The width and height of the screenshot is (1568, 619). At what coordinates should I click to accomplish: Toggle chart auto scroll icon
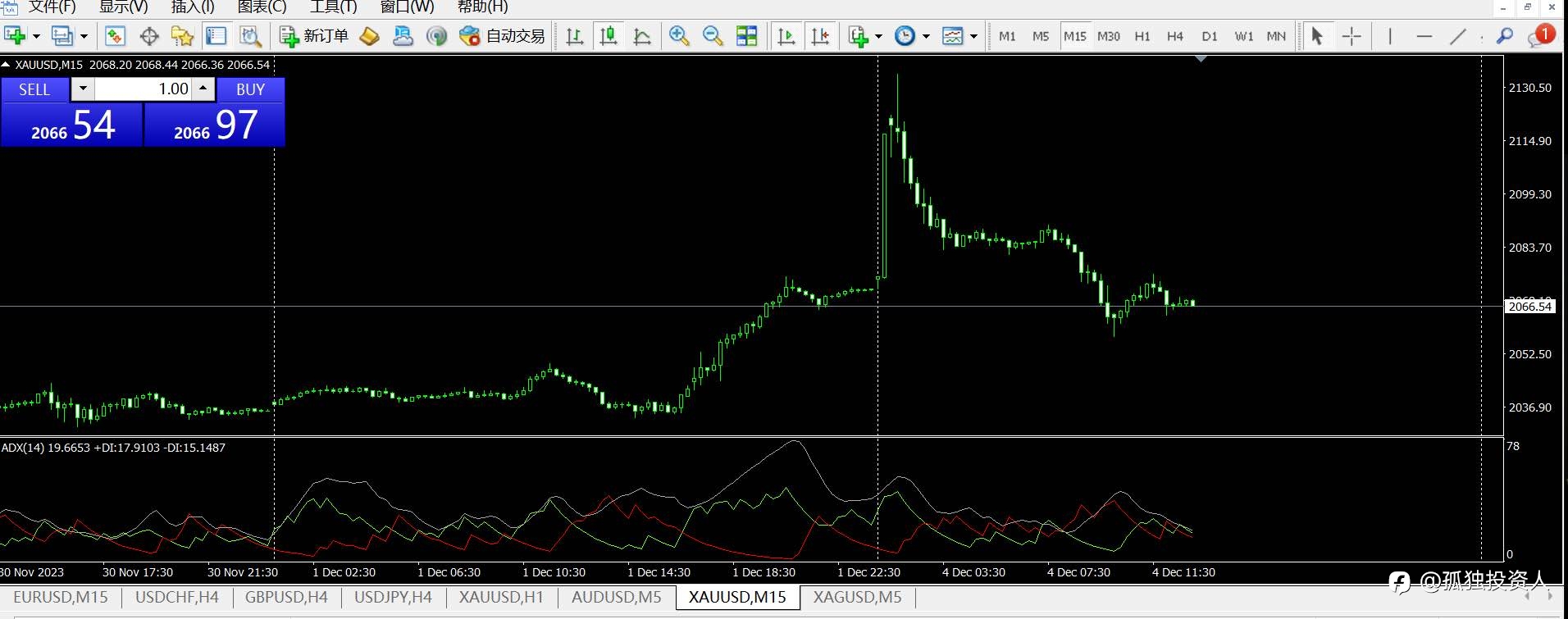pos(786,36)
